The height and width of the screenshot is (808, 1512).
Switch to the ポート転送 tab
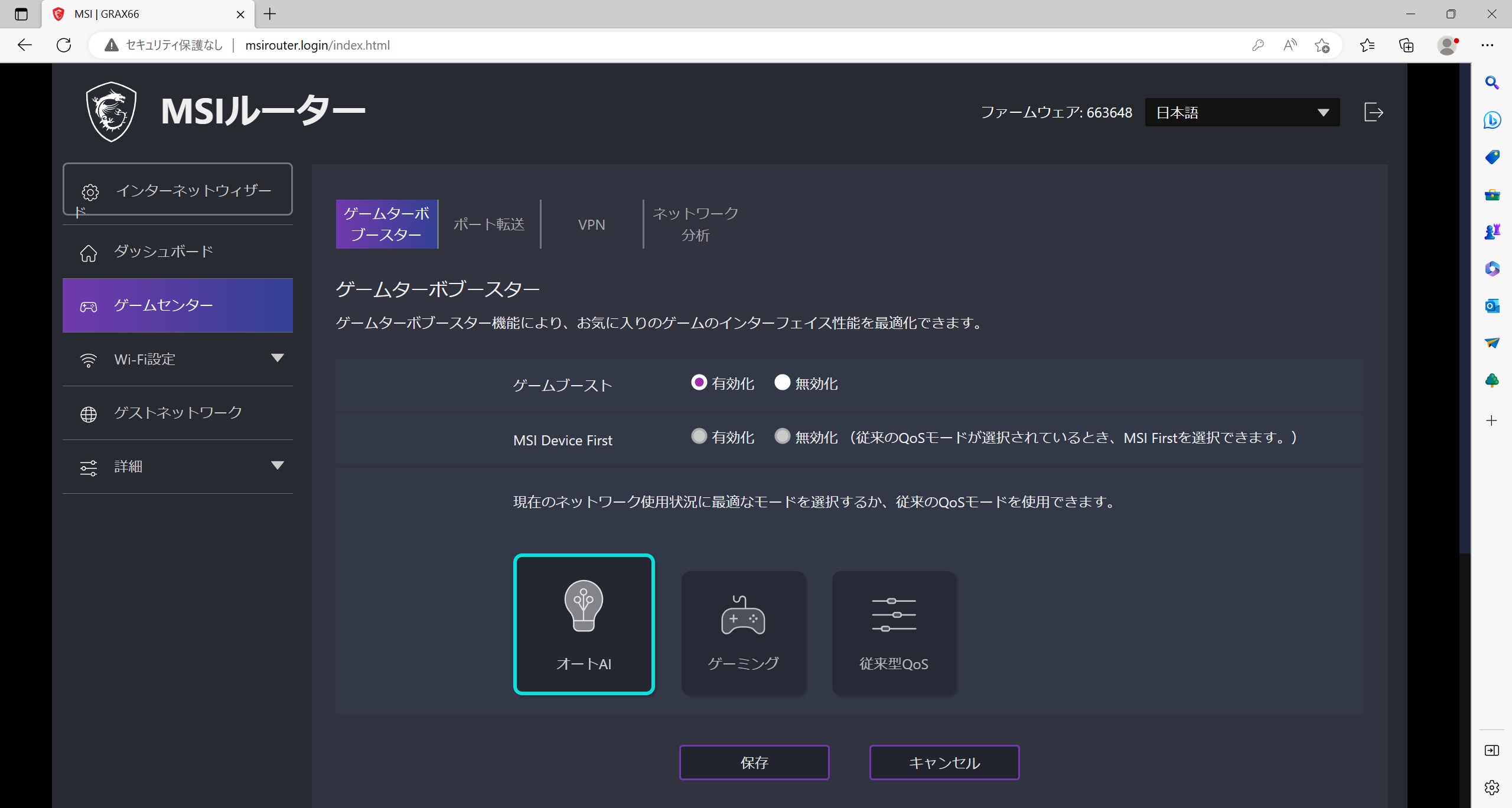coord(489,224)
